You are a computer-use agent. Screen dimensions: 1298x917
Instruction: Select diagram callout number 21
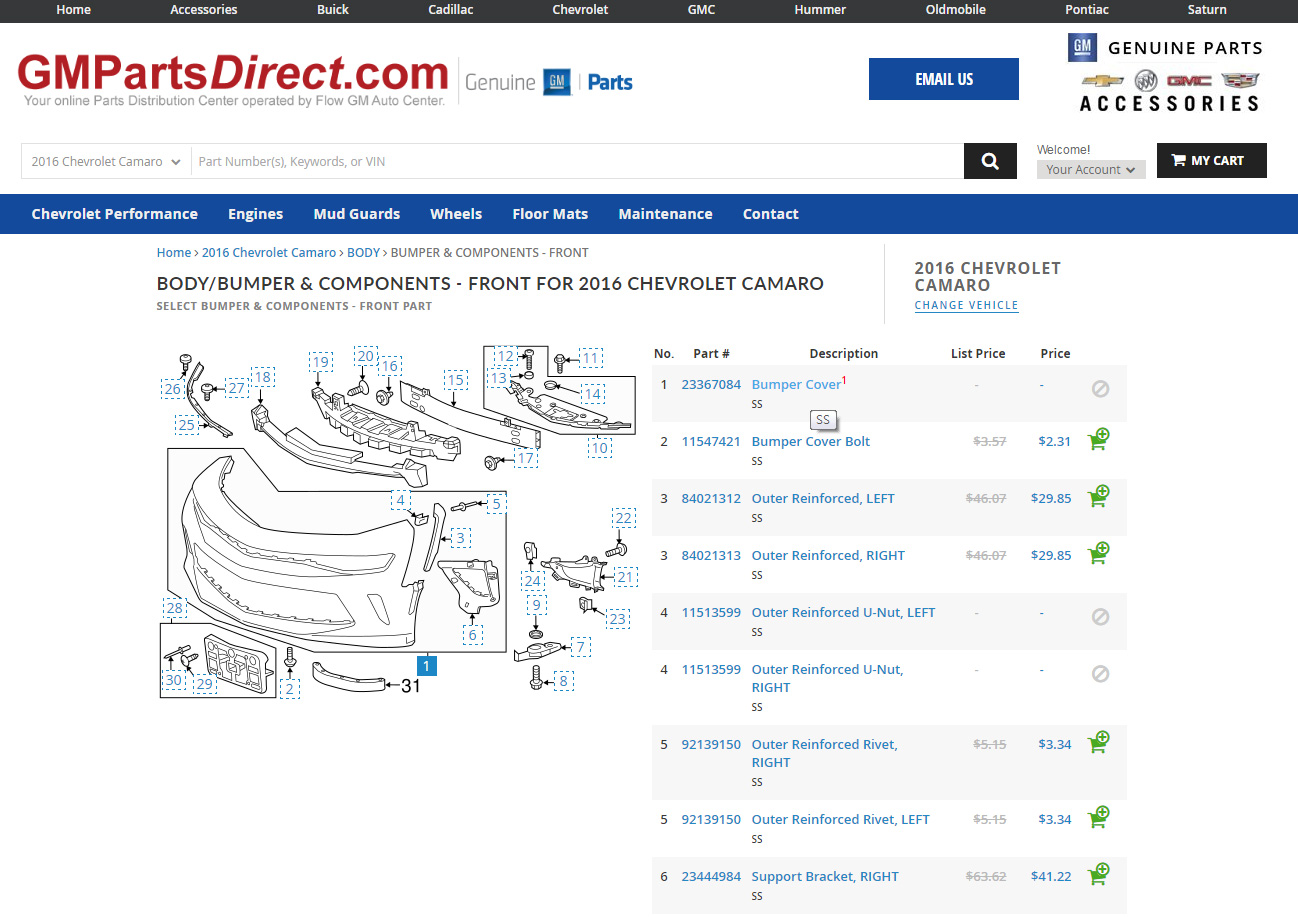point(625,577)
